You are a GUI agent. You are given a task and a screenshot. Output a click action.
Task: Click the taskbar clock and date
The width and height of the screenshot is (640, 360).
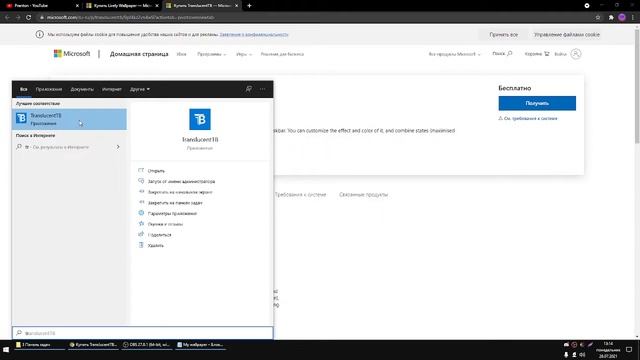(x=608, y=350)
